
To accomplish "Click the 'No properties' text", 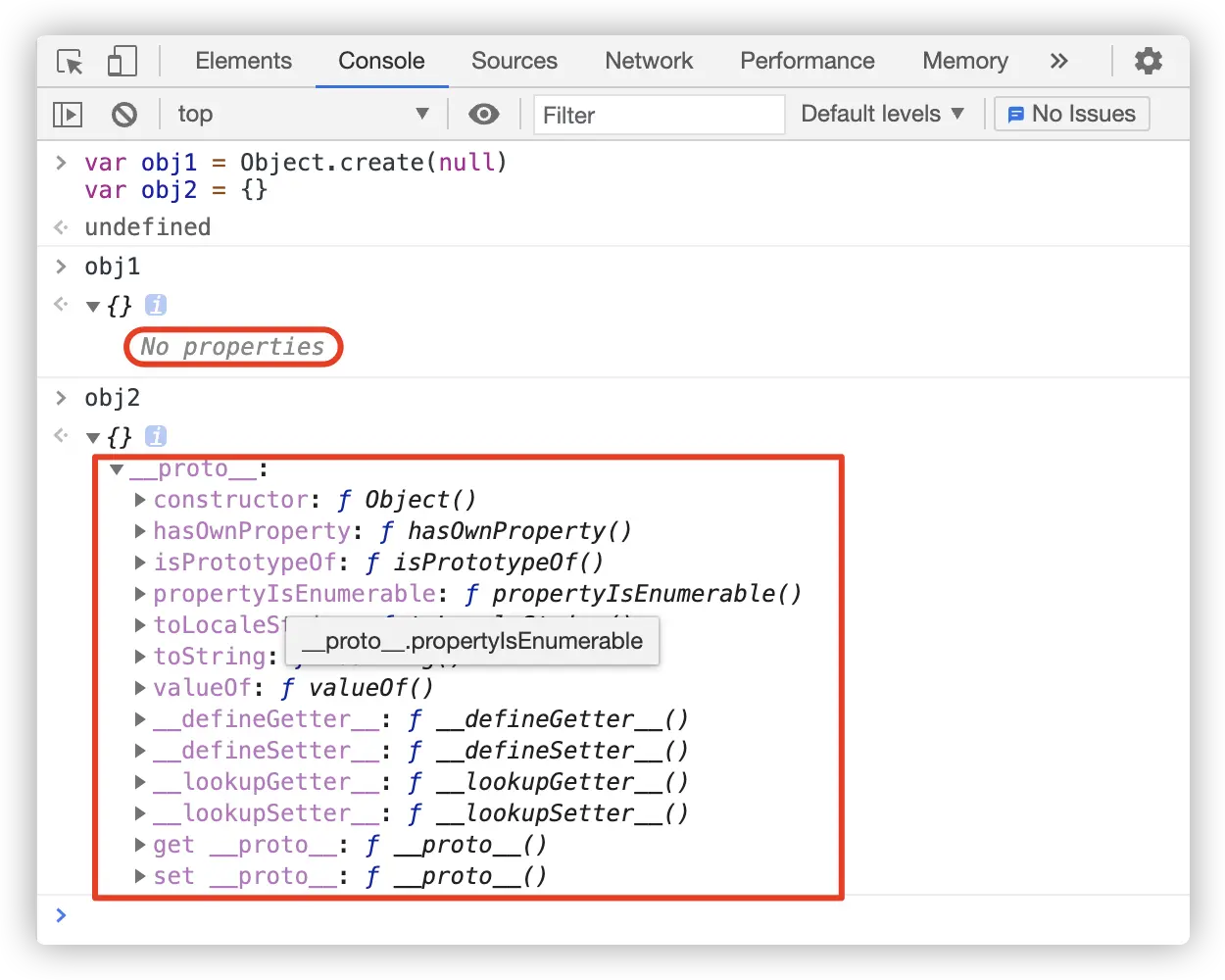I will (232, 347).
